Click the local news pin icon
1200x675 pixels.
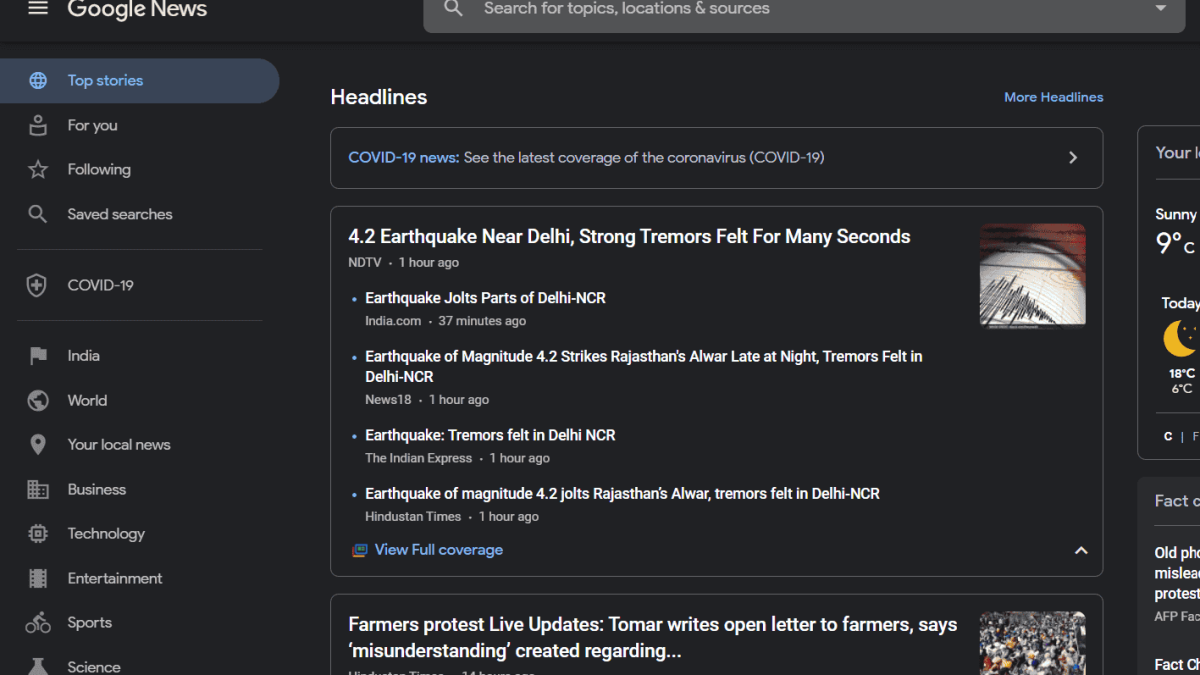tap(38, 445)
